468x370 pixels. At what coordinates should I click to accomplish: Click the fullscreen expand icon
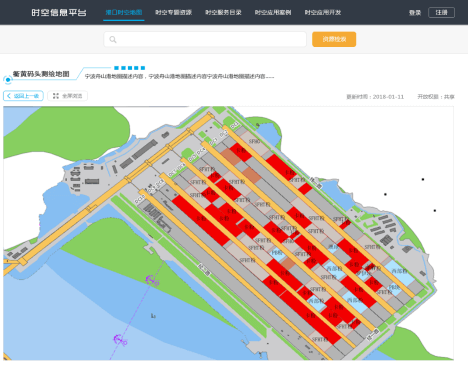click(x=56, y=96)
